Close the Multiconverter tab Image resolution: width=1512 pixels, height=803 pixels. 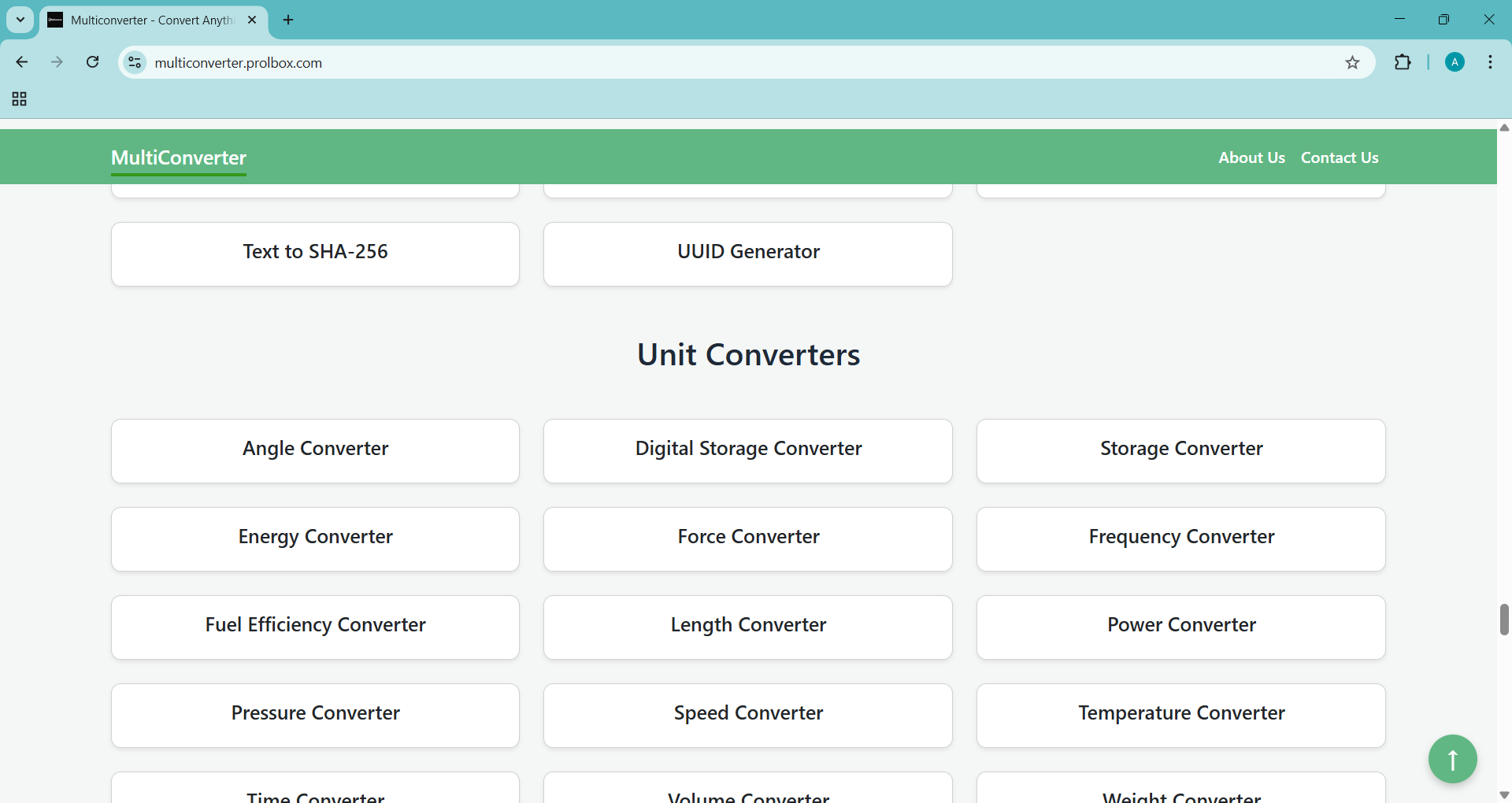pyautogui.click(x=252, y=20)
